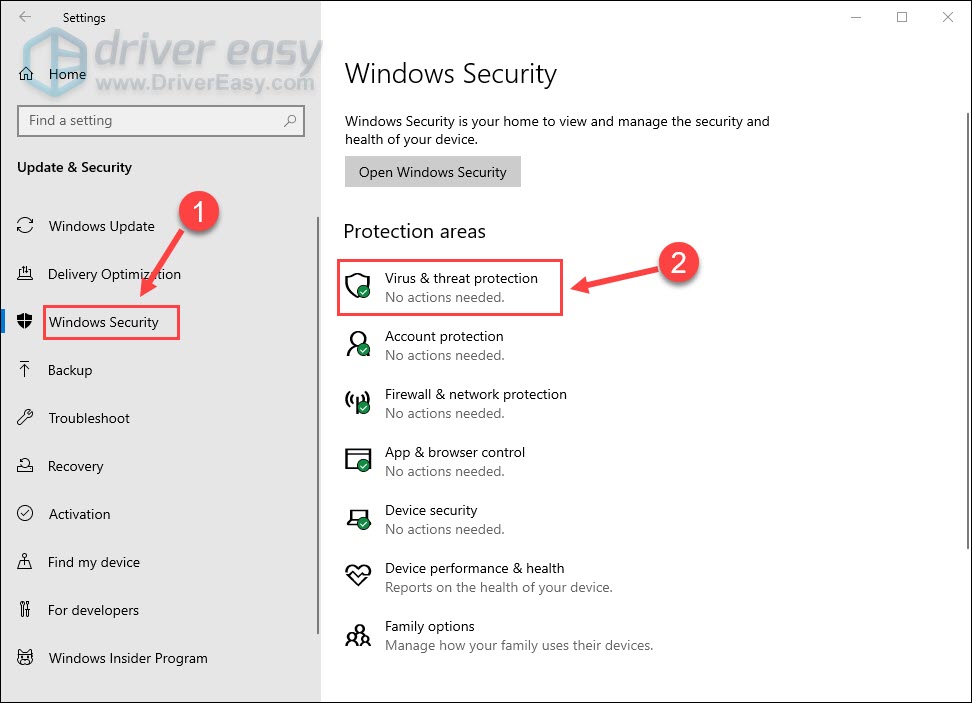Open the Home settings page

click(x=67, y=74)
